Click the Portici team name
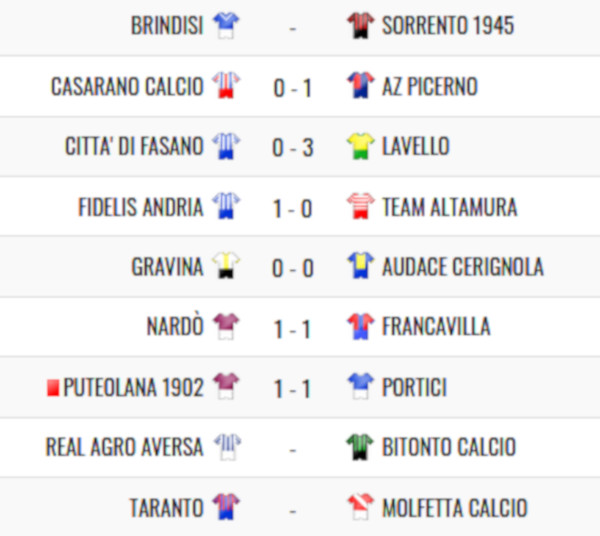Viewport: 600px width, 536px height. coord(414,387)
